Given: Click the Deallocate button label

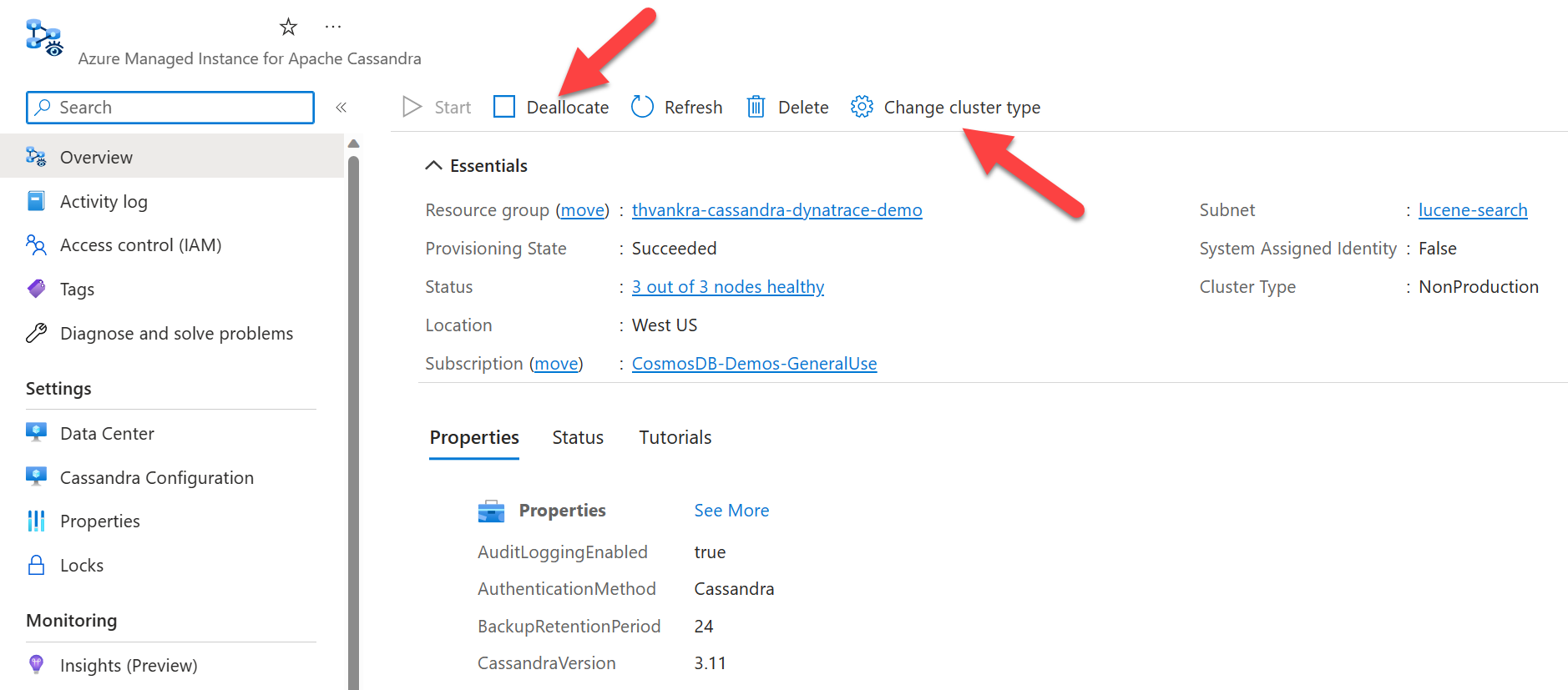Looking at the screenshot, I should click(x=568, y=107).
